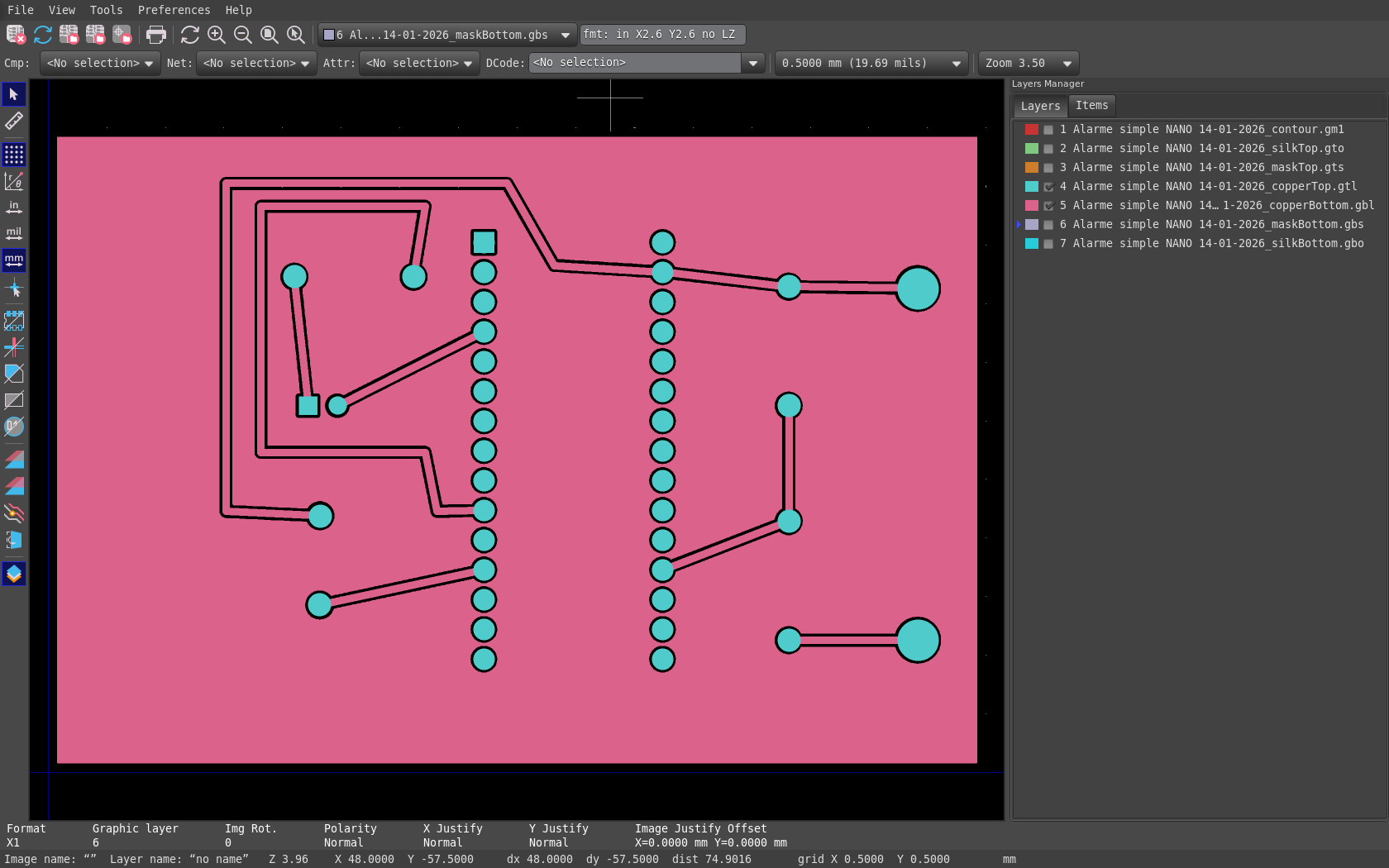
Task: Check the silkBottom.gbo layer visibility box
Action: click(x=1048, y=244)
